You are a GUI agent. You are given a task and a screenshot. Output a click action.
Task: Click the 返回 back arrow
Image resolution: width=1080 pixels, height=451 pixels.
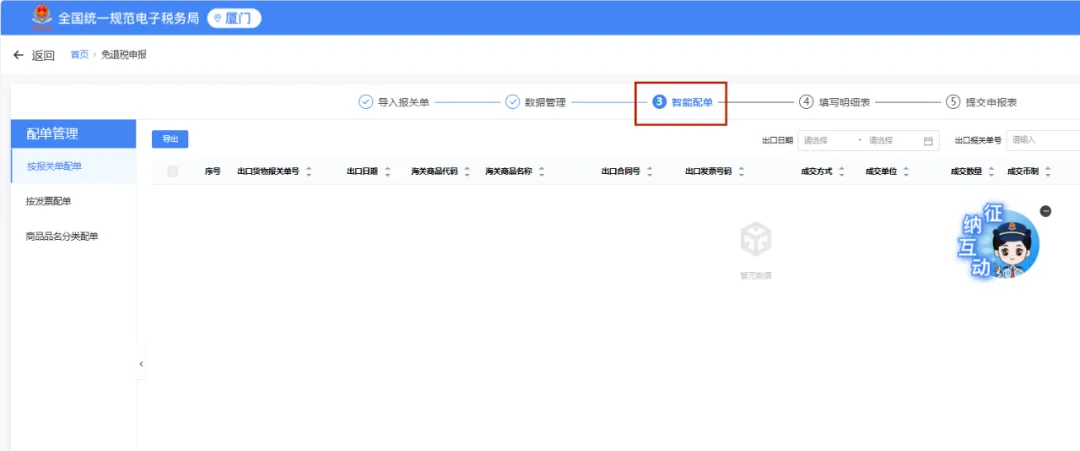click(x=19, y=55)
